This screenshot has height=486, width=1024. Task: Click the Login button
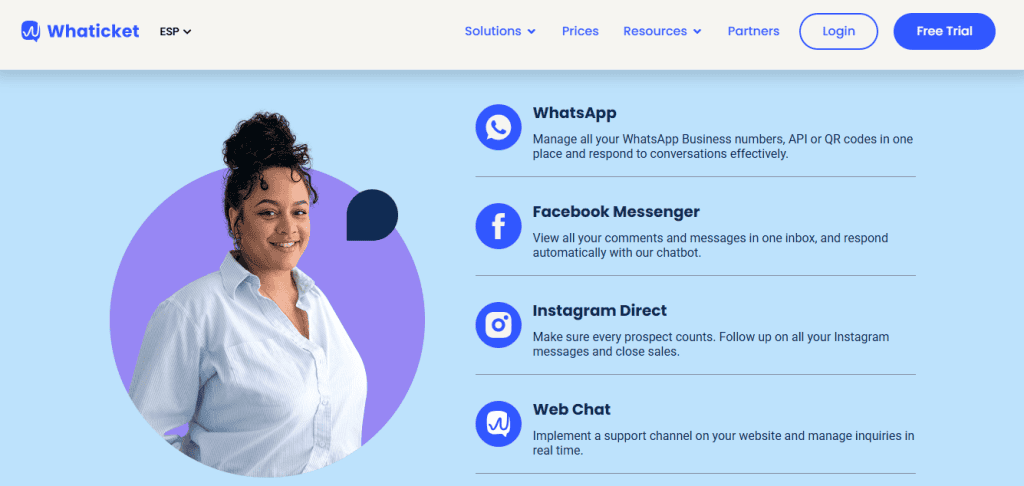point(839,31)
